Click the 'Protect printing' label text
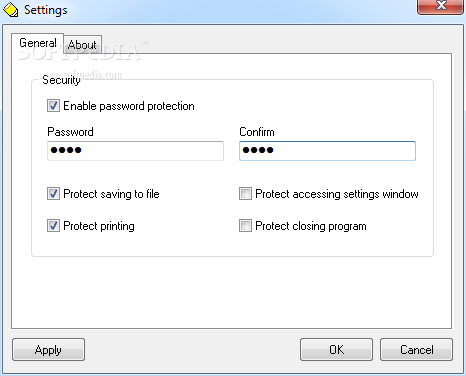 click(x=99, y=226)
